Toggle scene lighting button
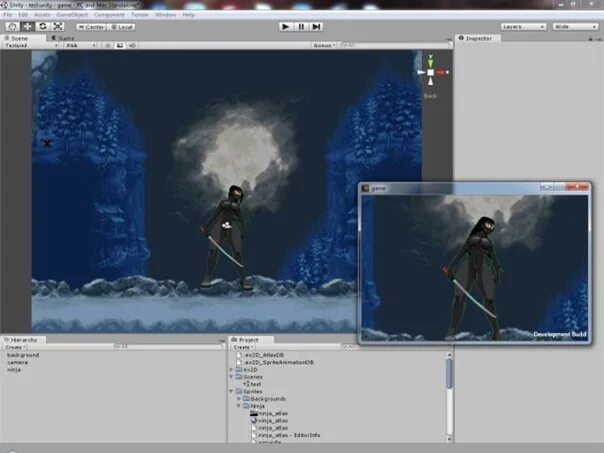 (107, 45)
